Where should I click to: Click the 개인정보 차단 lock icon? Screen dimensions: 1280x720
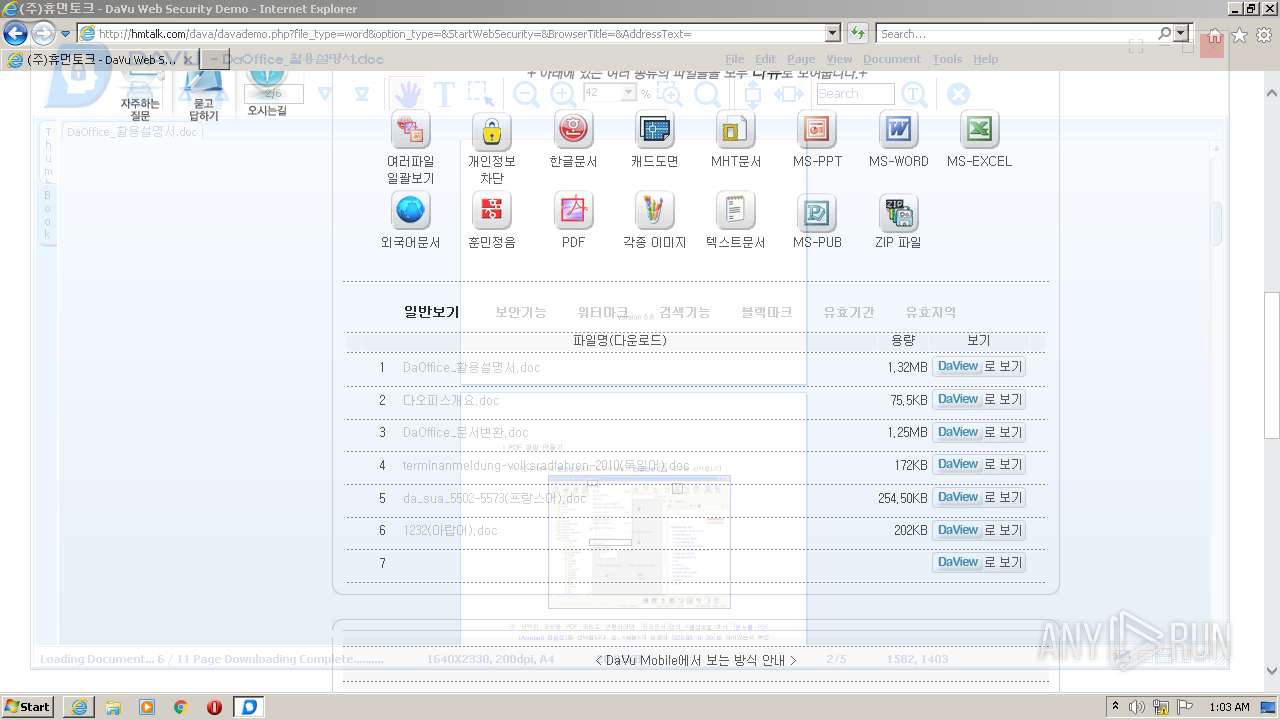(x=491, y=130)
